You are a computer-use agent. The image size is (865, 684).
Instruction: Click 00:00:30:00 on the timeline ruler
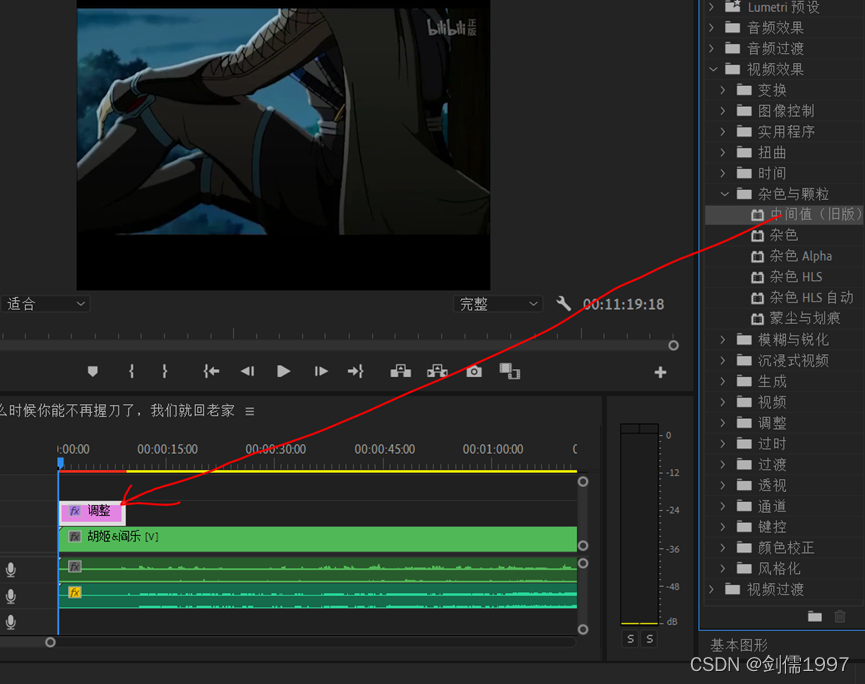tap(275, 450)
